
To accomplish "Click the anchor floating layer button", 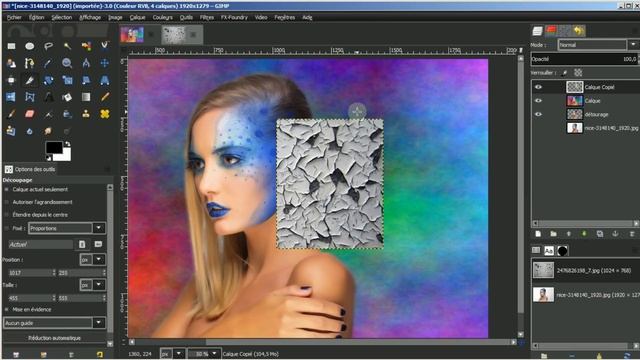I will pyautogui.click(x=615, y=234).
